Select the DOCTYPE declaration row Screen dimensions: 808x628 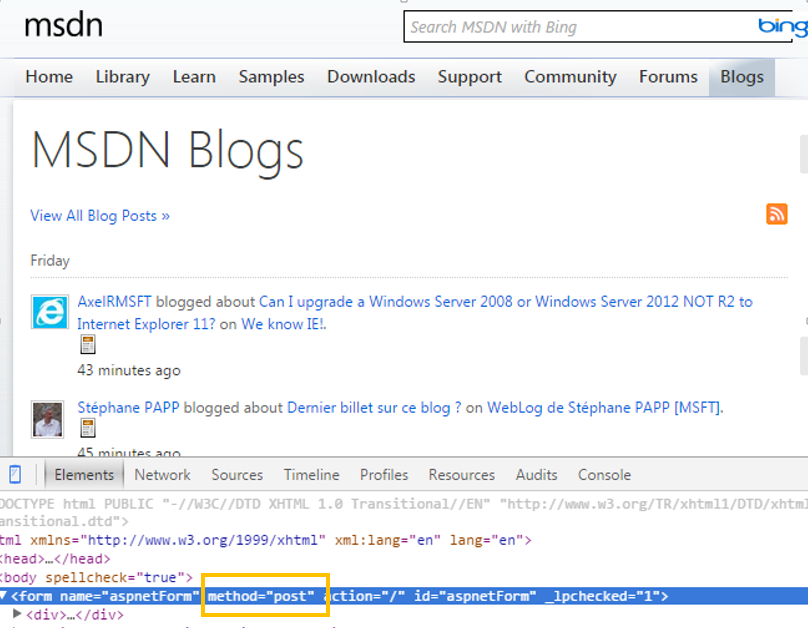coord(404,513)
